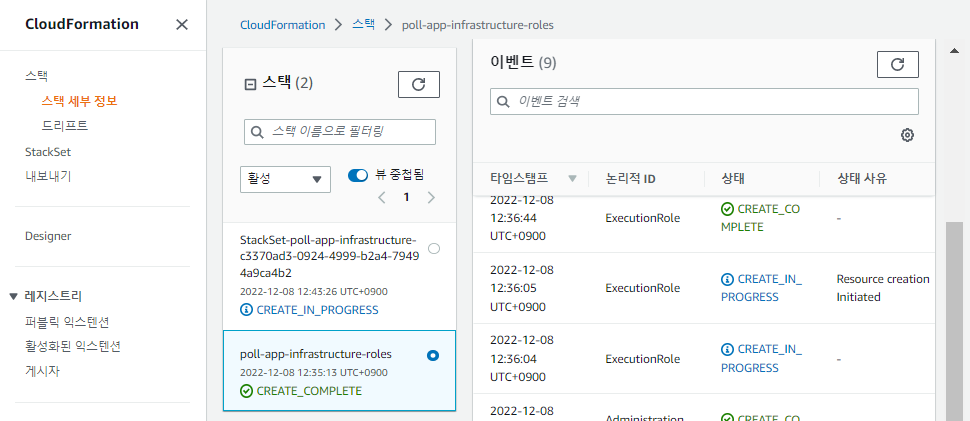Click the magnifier icon in event search
The width and height of the screenshot is (970, 421).
coord(504,101)
